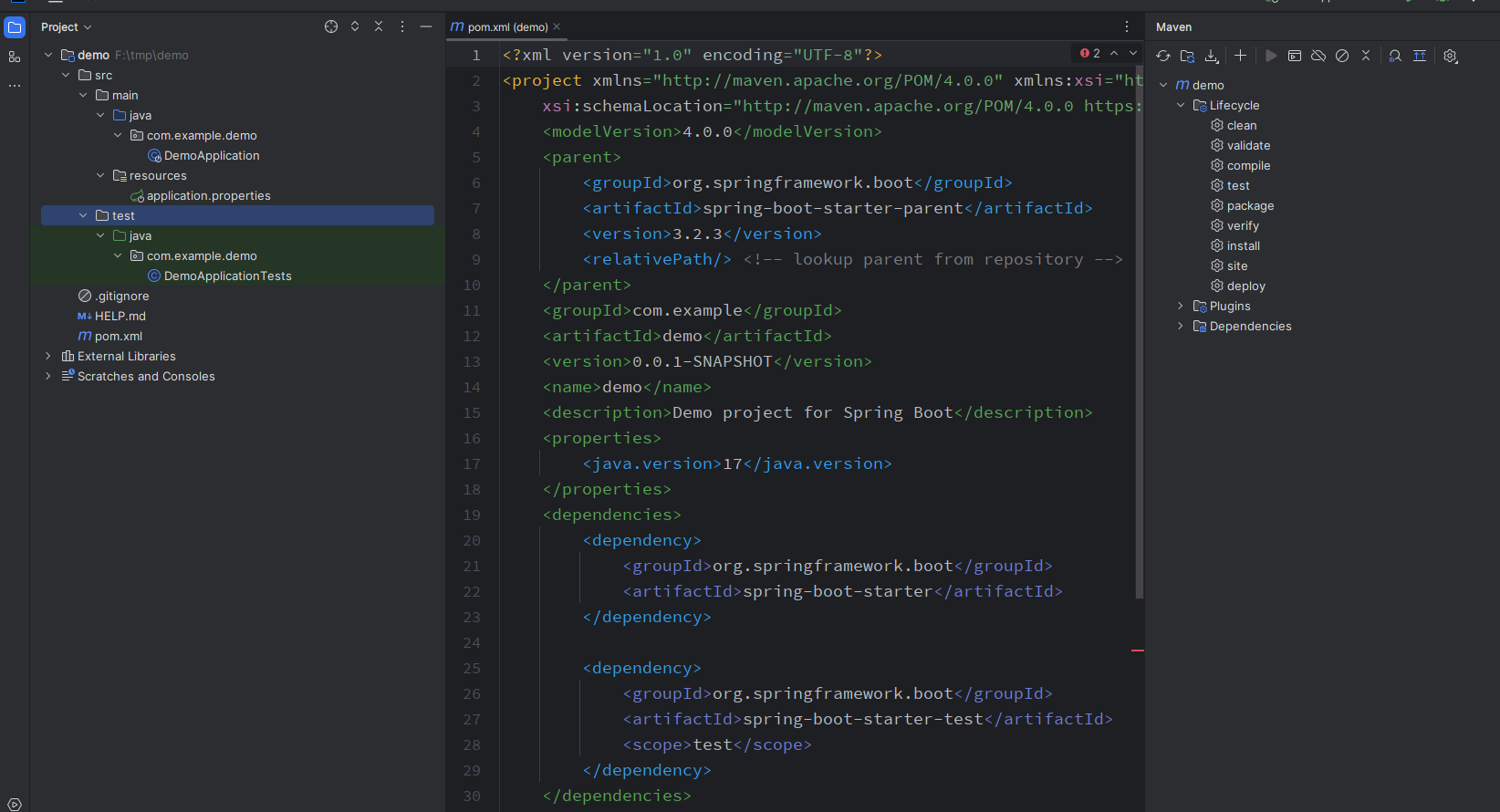The width and height of the screenshot is (1500, 812).
Task: Click Select Opened File crosshair icon
Action: point(331,26)
